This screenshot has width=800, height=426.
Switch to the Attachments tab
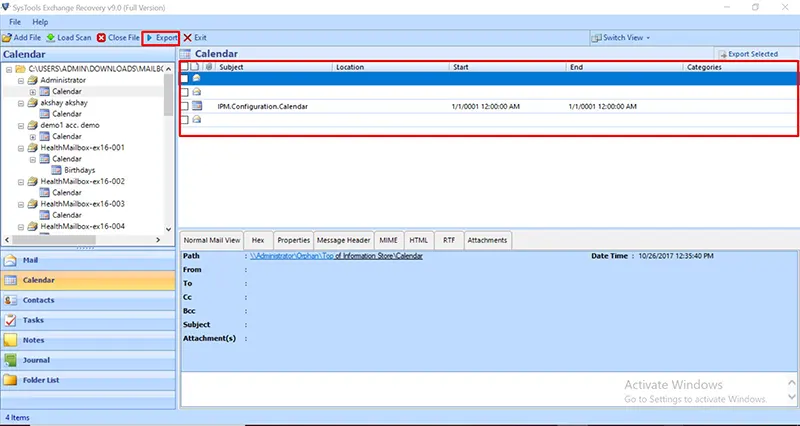coord(487,240)
